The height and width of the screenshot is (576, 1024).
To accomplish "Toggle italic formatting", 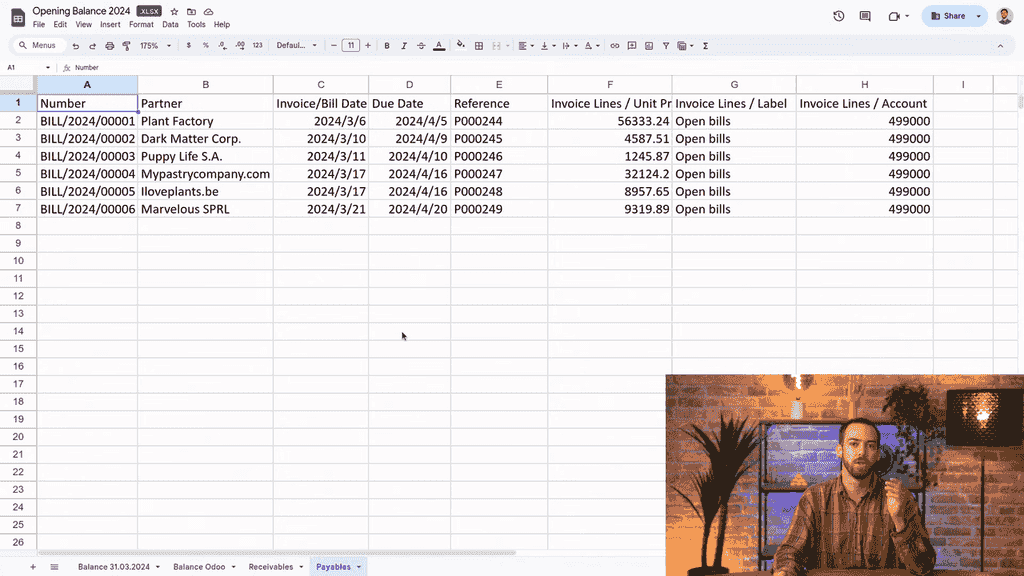I will pos(404,46).
